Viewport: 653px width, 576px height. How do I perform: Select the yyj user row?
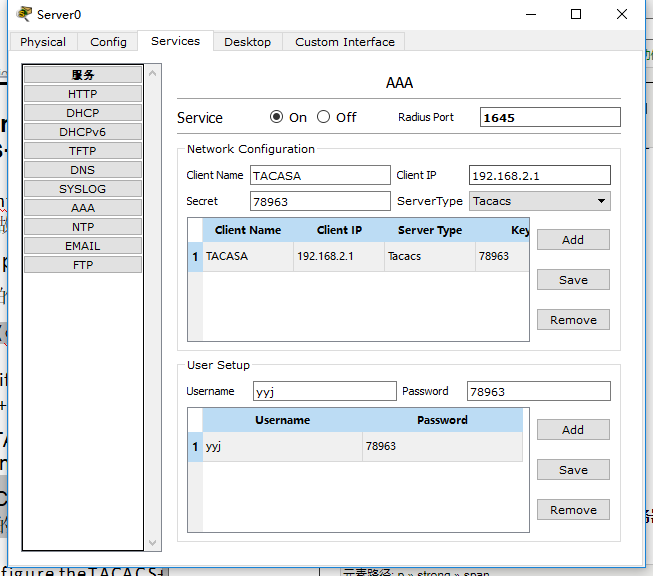point(282,446)
